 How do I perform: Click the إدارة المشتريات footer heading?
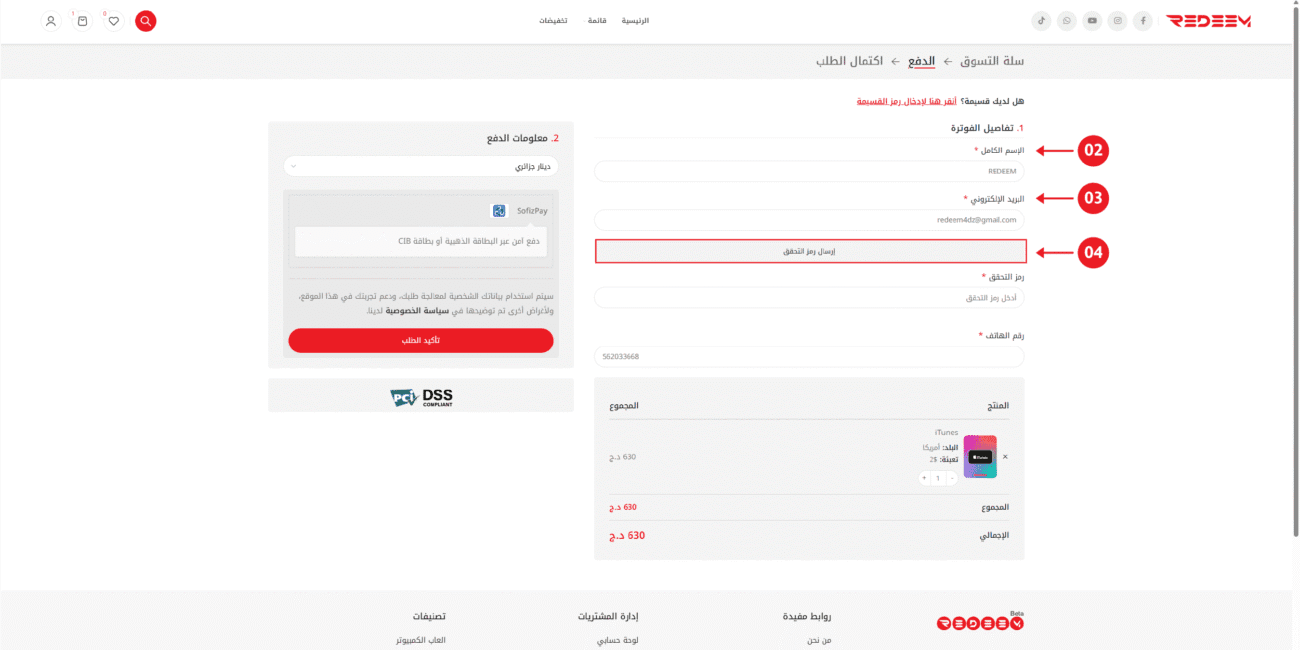tap(608, 616)
